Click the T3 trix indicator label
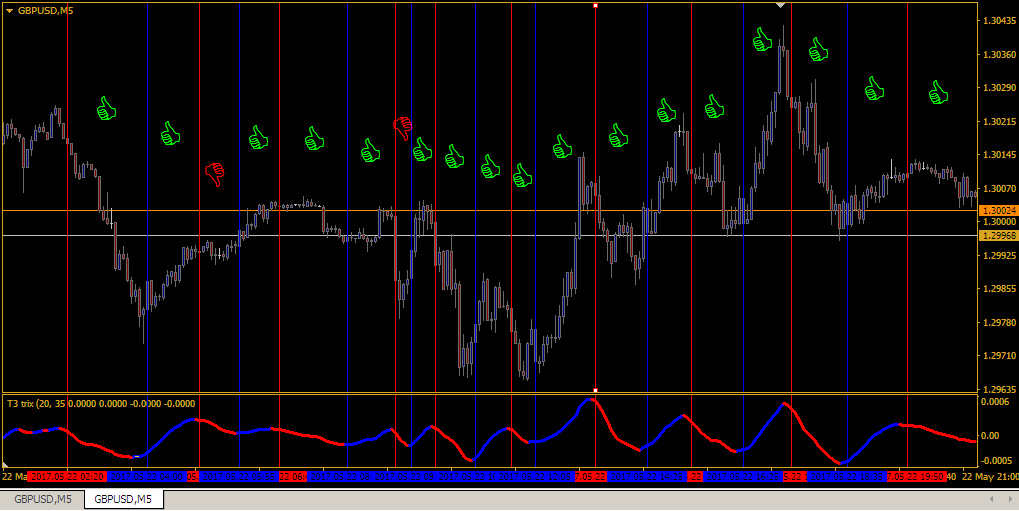Viewport: 1019px width, 511px height. (101, 404)
